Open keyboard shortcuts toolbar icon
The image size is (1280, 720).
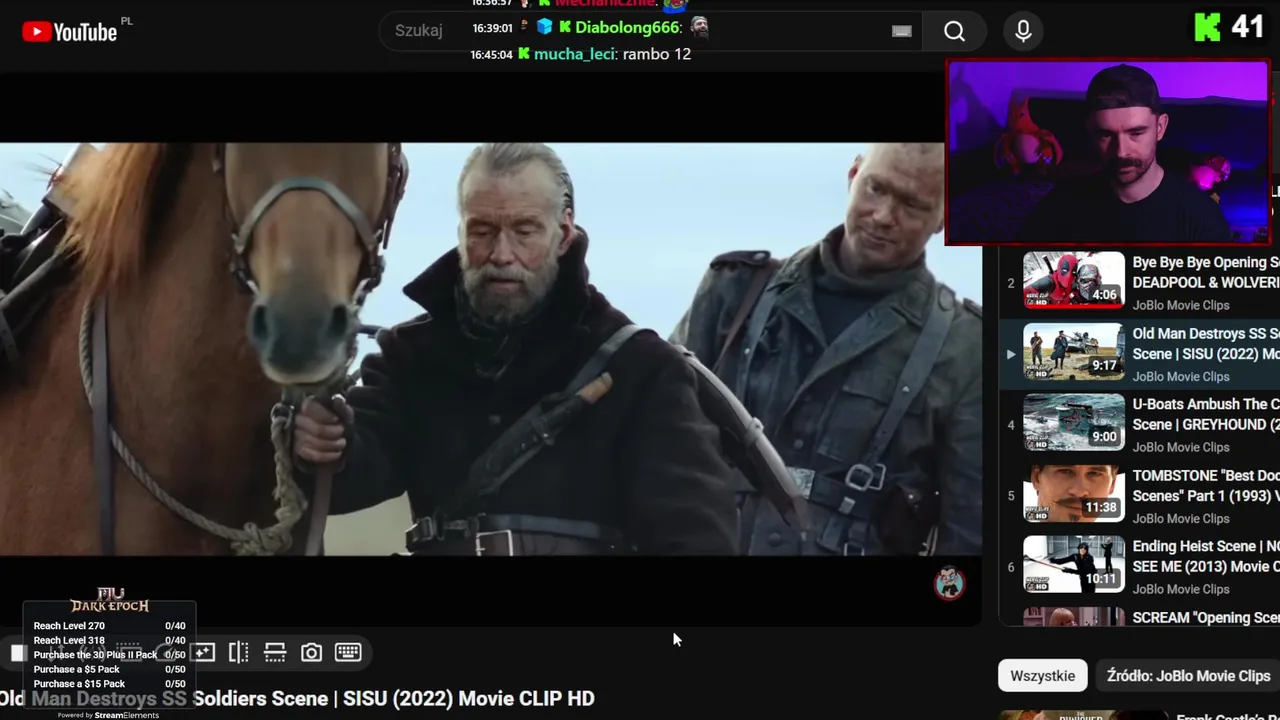click(x=348, y=652)
